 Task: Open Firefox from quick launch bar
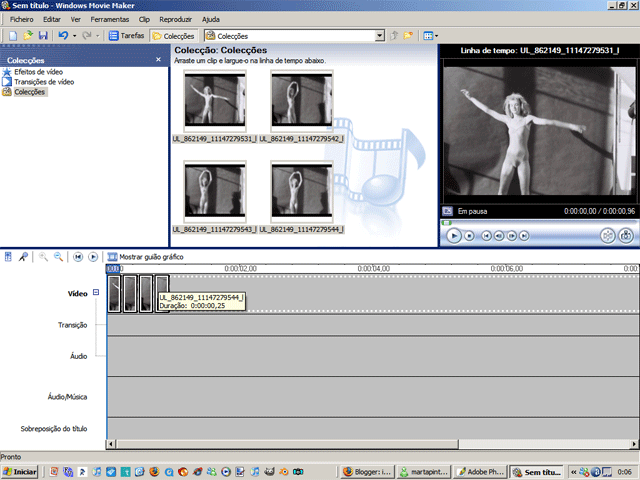[x=154, y=472]
